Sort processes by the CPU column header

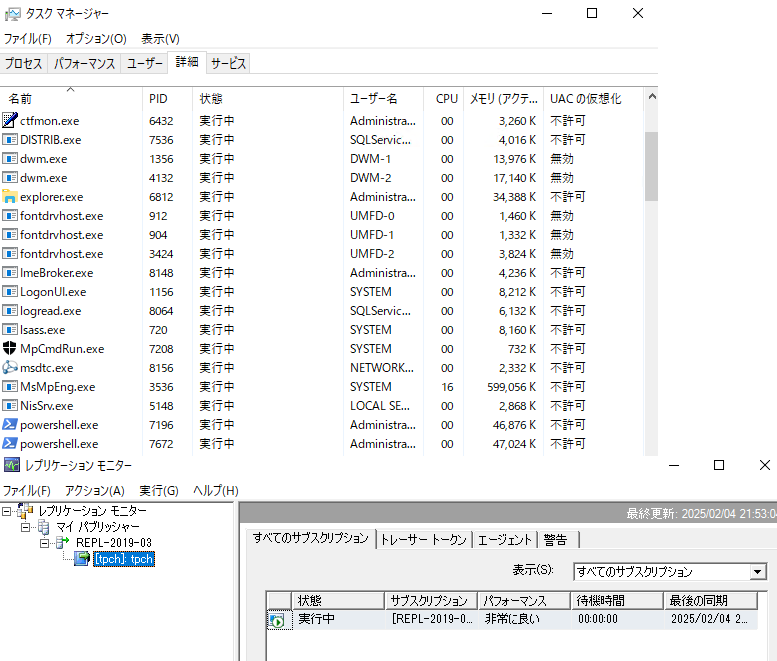click(x=444, y=98)
